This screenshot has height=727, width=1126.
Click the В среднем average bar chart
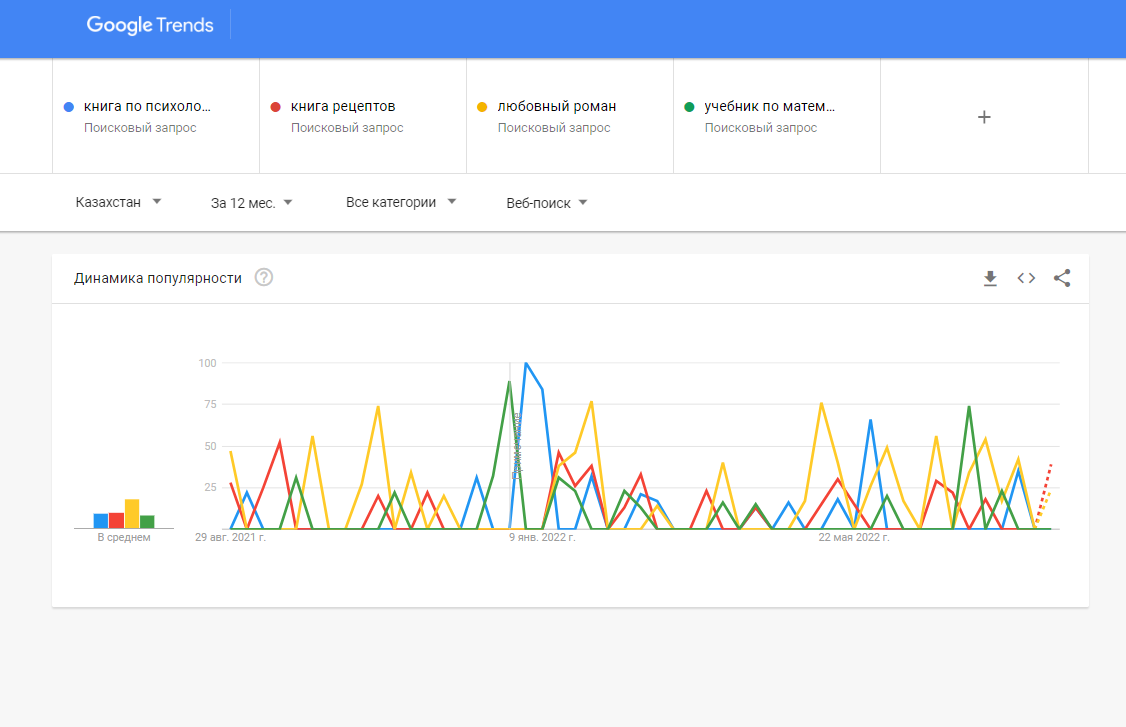click(124, 514)
